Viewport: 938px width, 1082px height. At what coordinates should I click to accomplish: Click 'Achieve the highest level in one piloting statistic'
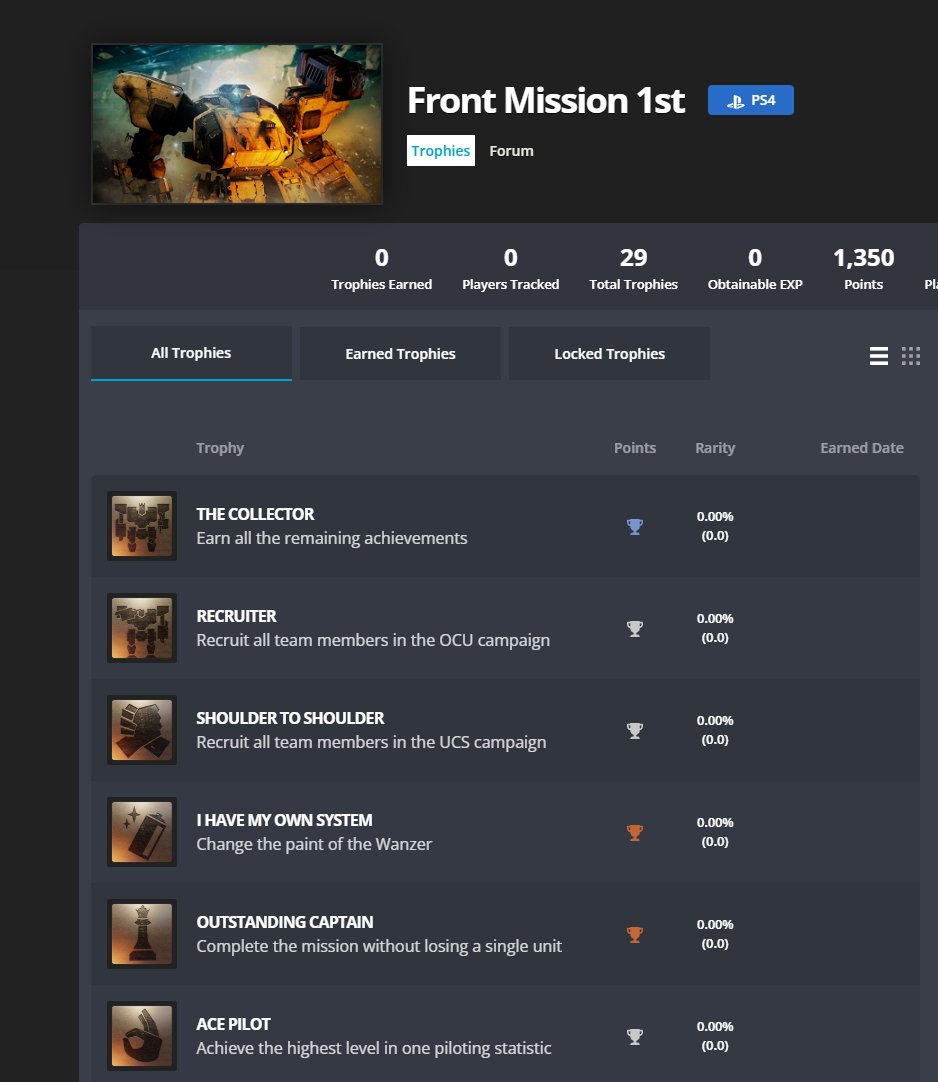pos(374,1048)
